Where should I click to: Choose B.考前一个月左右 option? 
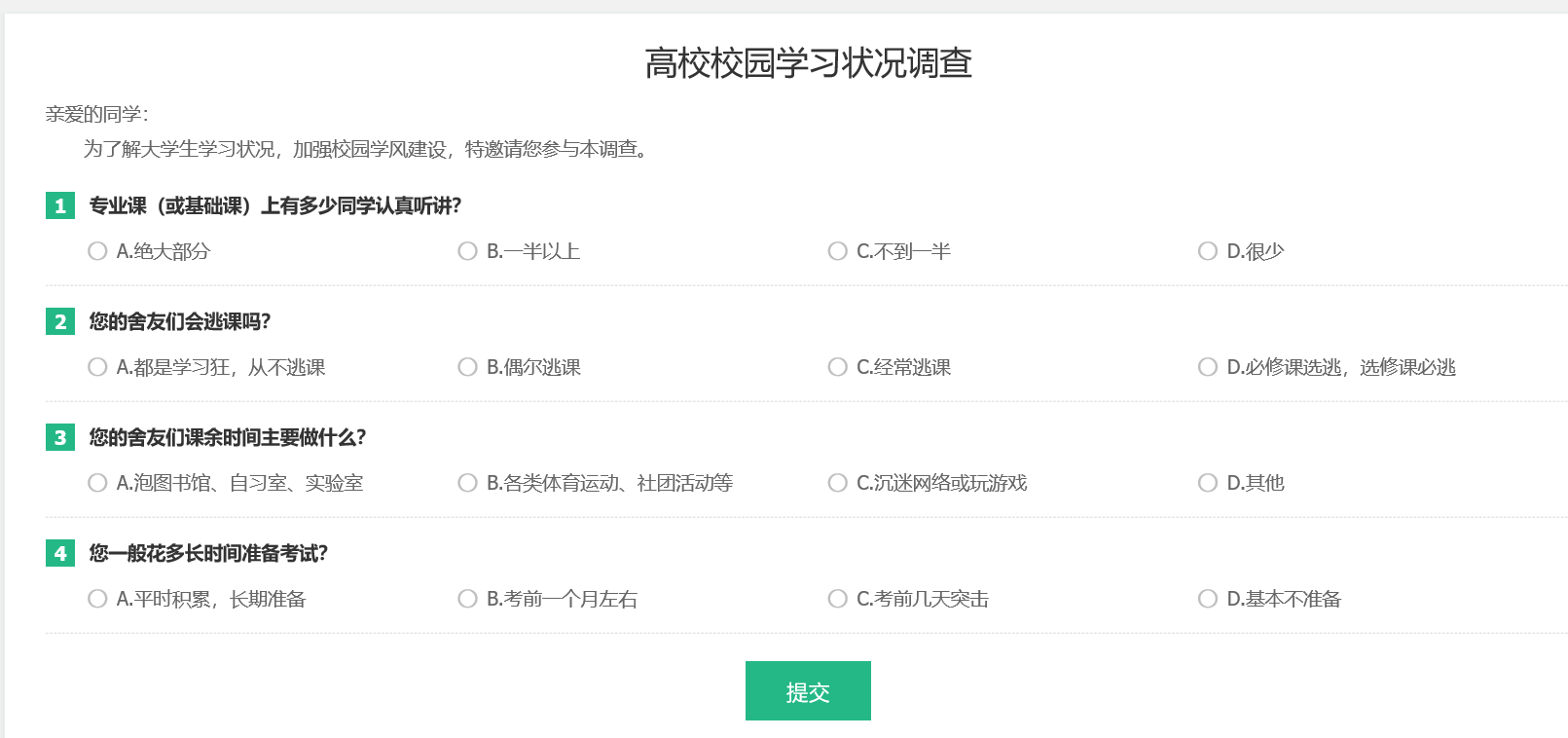click(x=467, y=599)
